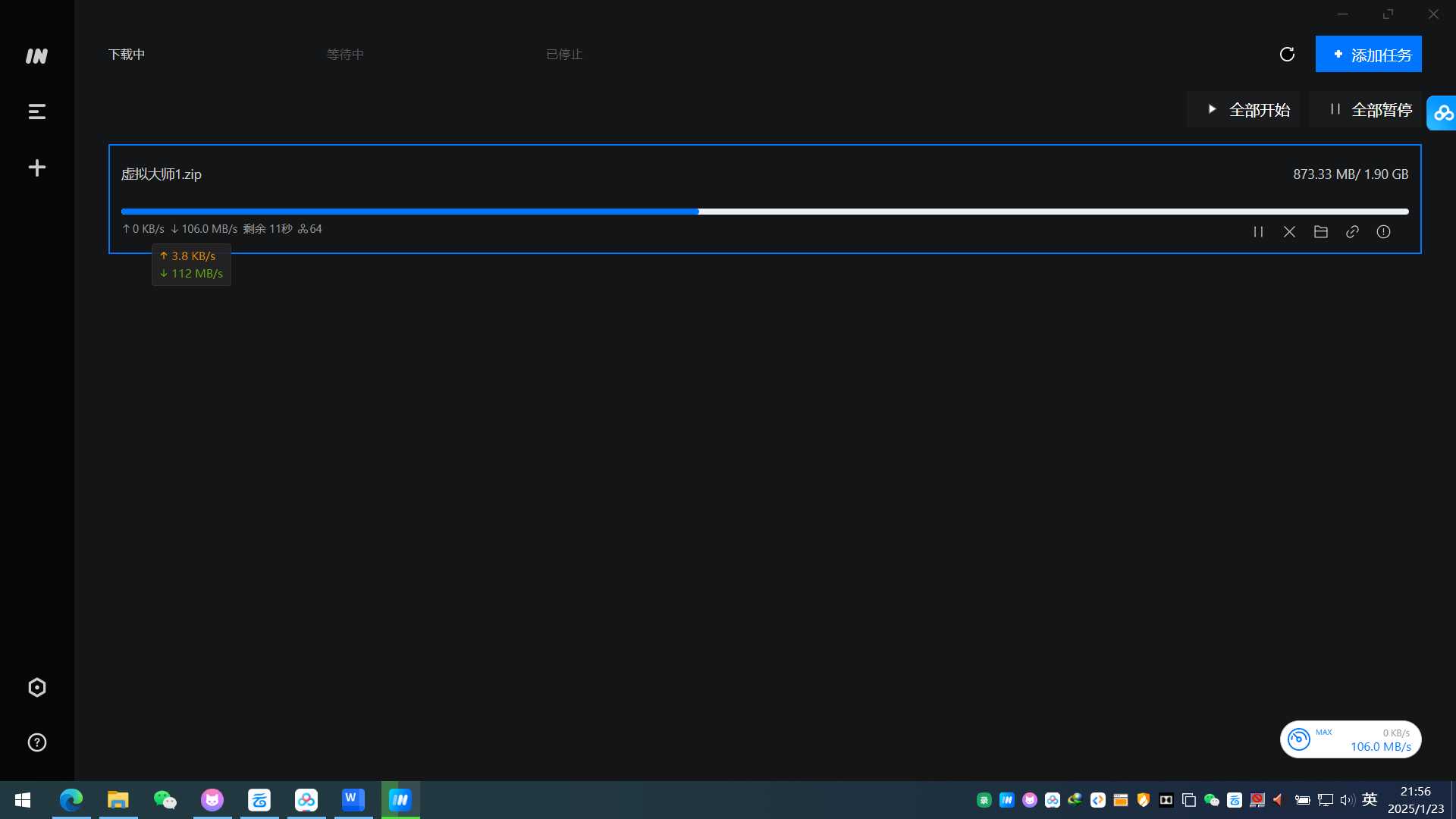1456x819 pixels.
Task: Click the 剩余 11秒 remaining time text
Action: (268, 229)
